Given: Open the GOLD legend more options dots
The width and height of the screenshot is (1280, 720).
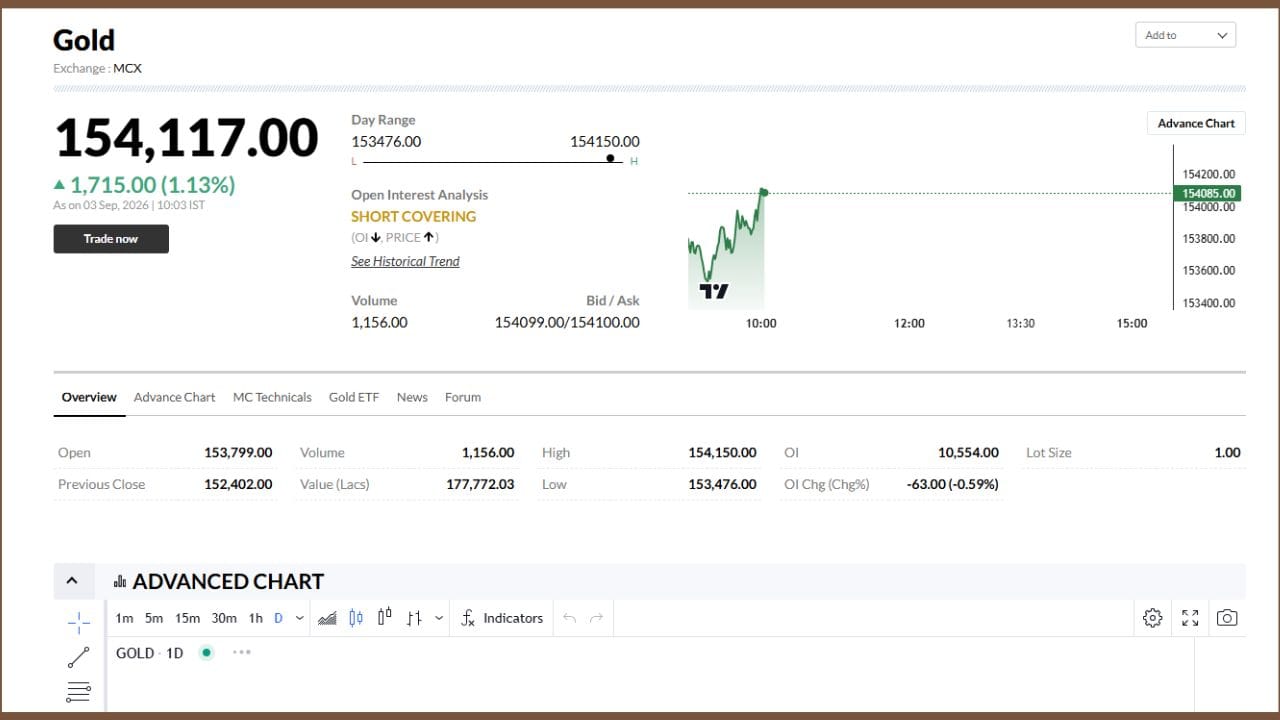Looking at the screenshot, I should pos(241,652).
